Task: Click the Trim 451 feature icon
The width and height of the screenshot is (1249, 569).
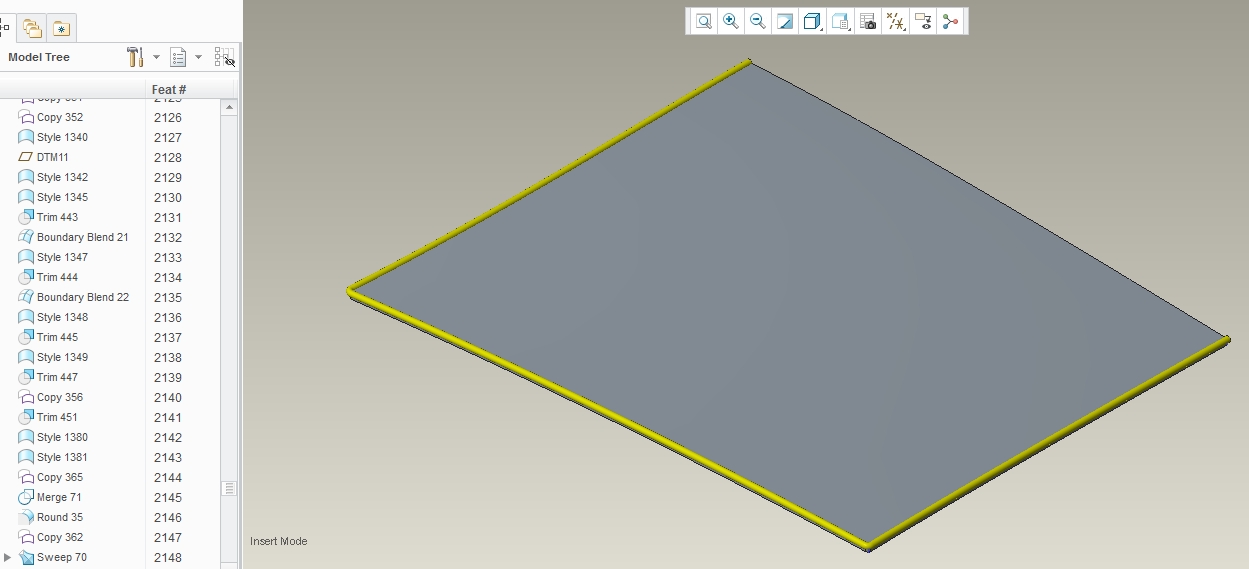Action: (27, 417)
